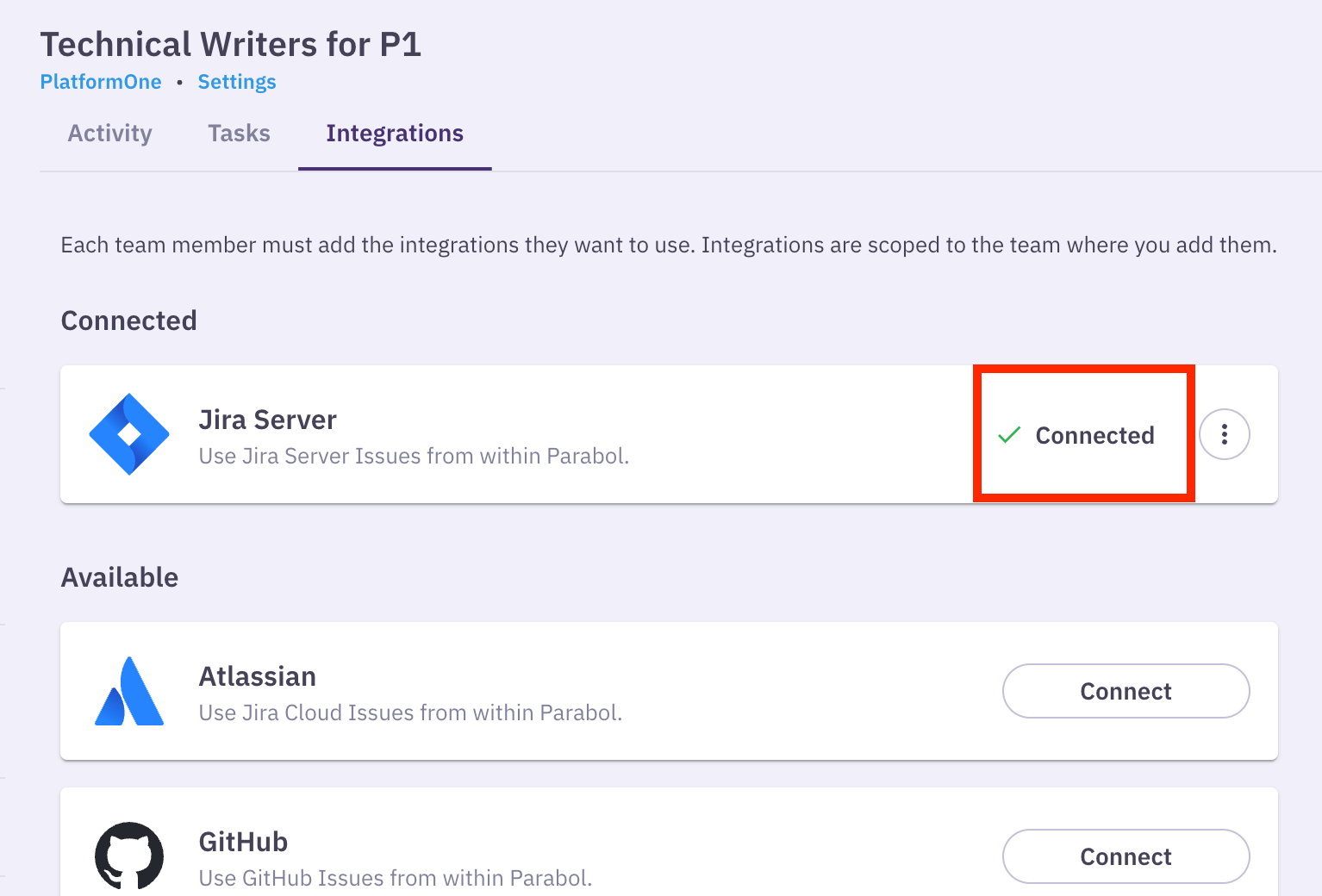This screenshot has width=1322, height=896.
Task: Click the Atlassian logo icon
Action: 129,691
